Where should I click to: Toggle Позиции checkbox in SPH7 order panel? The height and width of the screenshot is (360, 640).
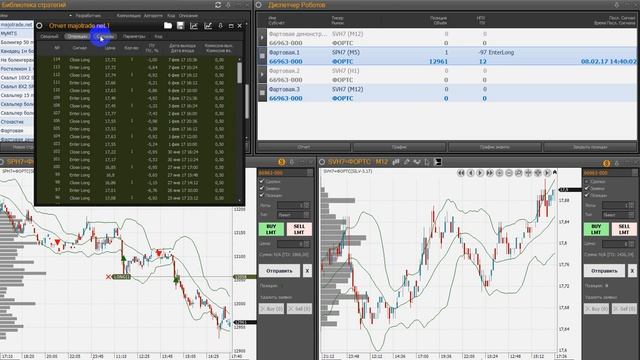click(262, 195)
